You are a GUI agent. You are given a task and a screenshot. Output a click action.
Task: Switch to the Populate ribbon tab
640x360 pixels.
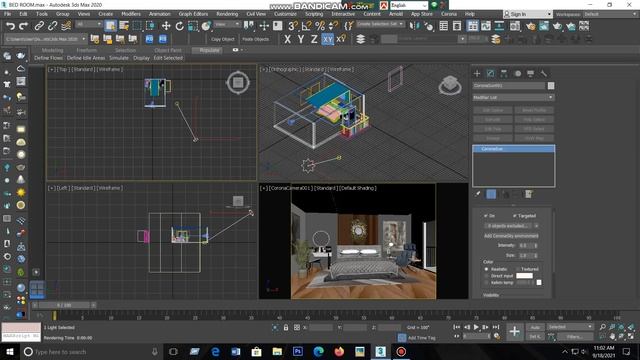pyautogui.click(x=209, y=50)
